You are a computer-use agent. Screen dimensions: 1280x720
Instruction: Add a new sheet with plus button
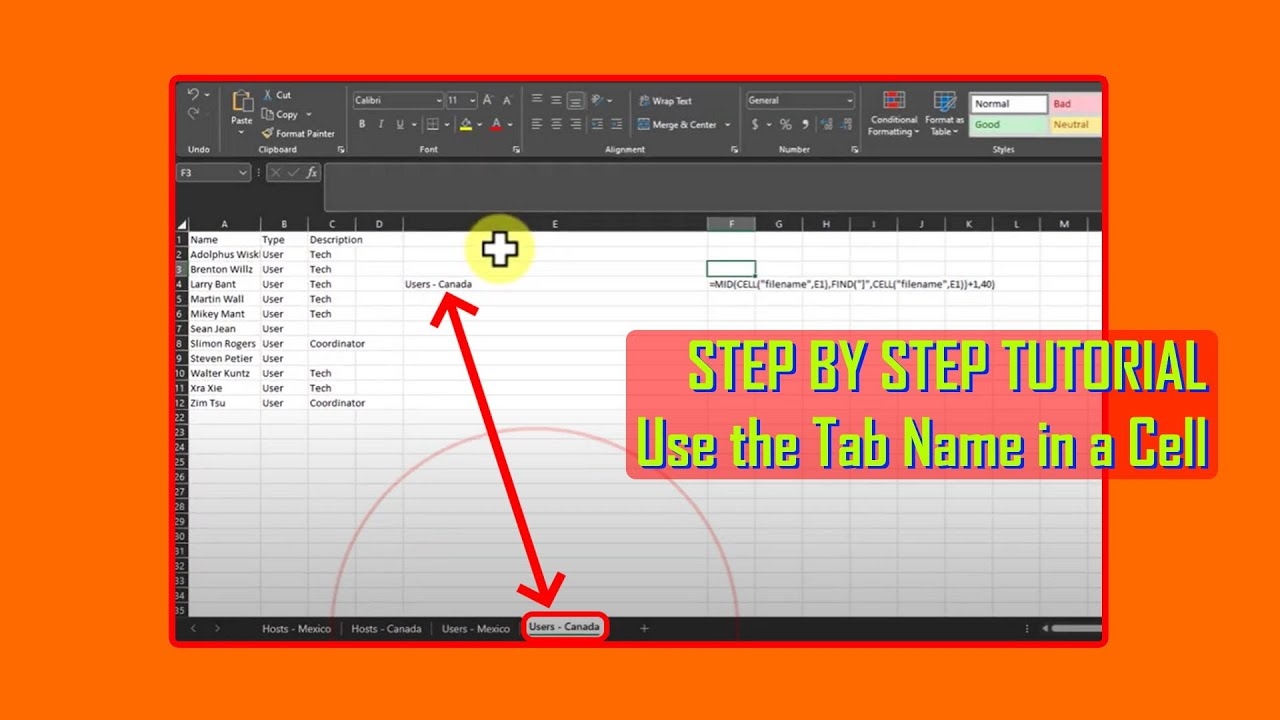click(644, 629)
